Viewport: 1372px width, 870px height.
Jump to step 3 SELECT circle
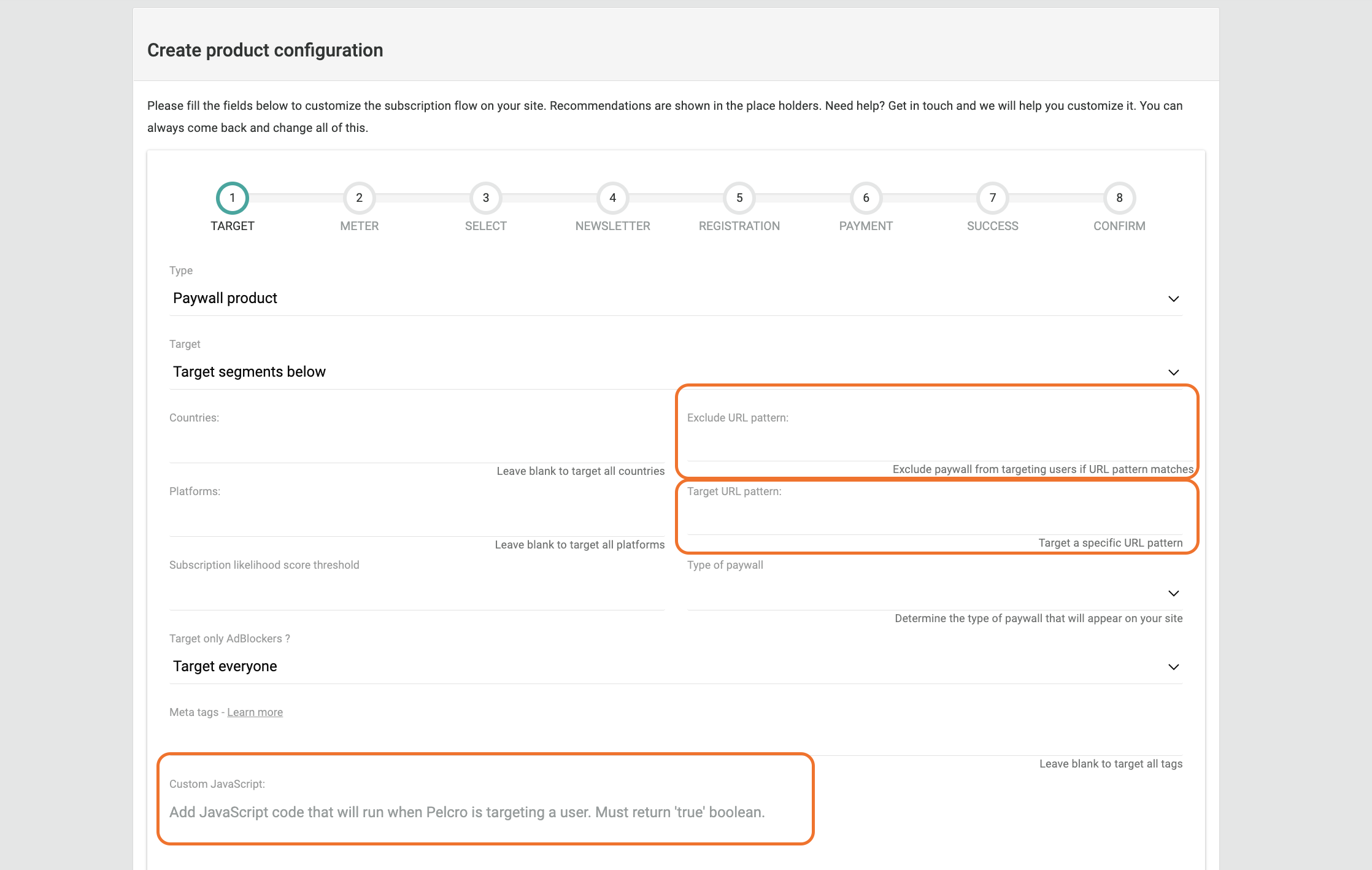coord(485,198)
